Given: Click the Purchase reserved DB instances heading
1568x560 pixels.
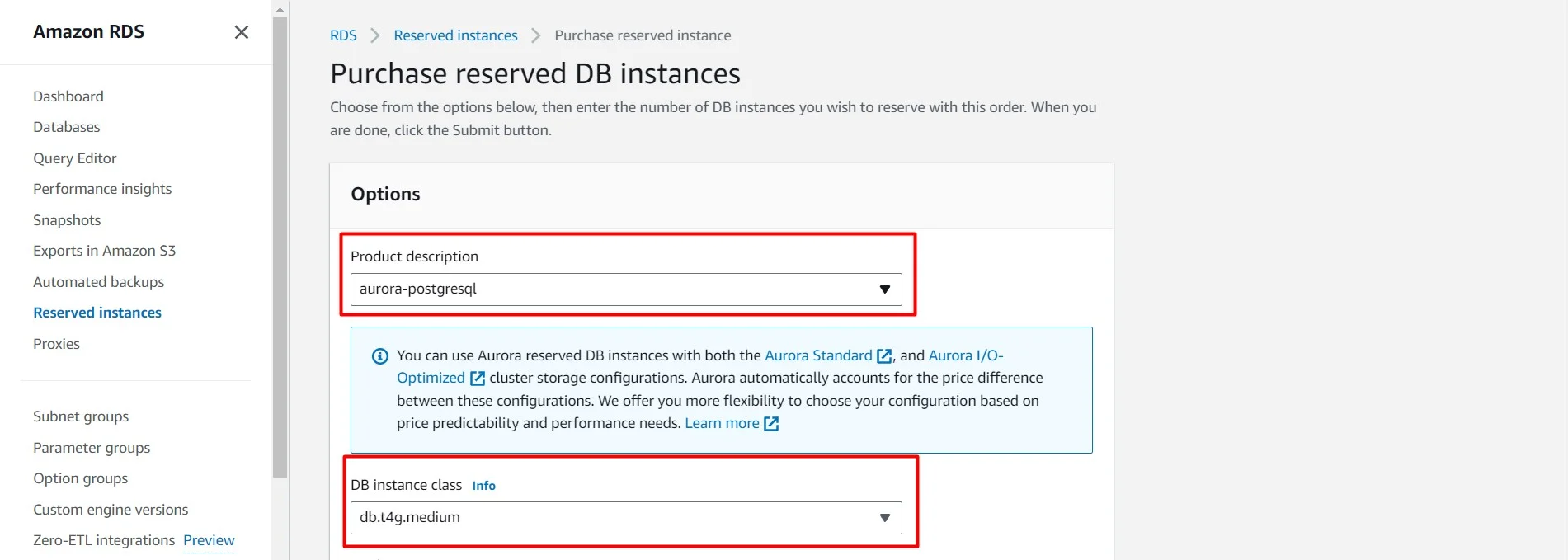Looking at the screenshot, I should [535, 73].
